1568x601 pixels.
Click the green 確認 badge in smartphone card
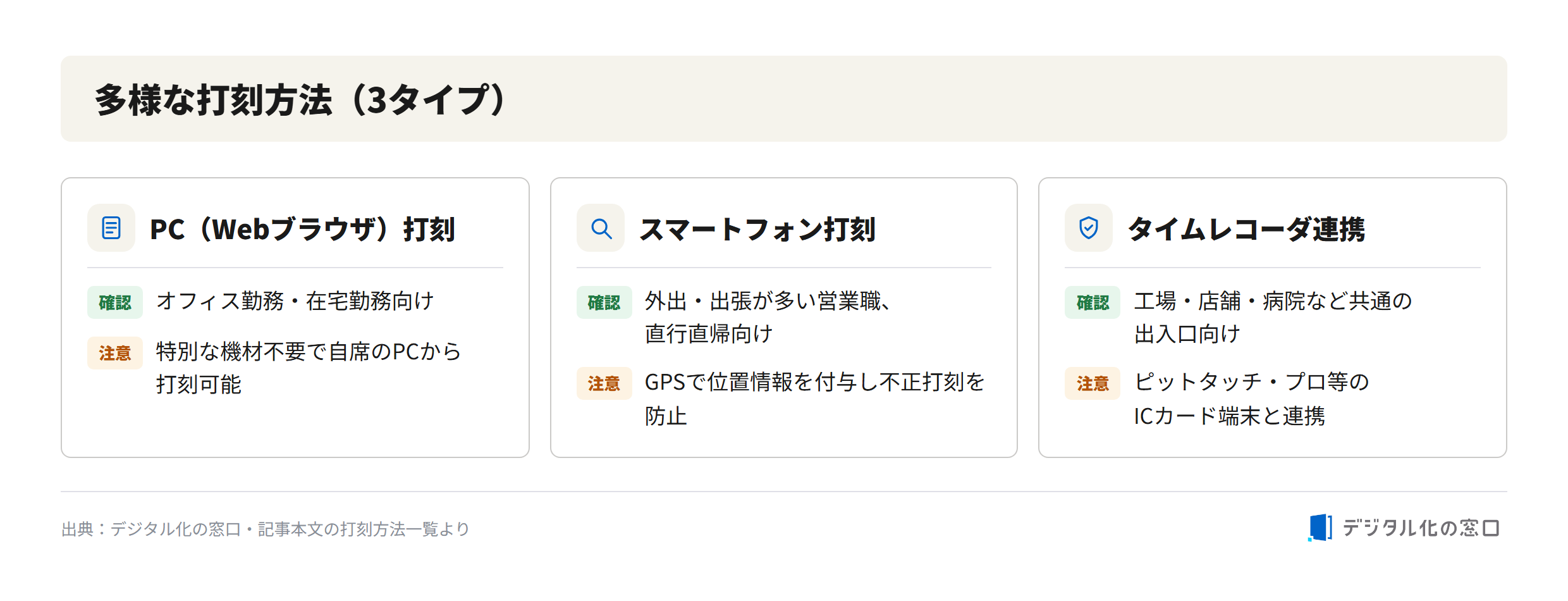click(x=604, y=302)
